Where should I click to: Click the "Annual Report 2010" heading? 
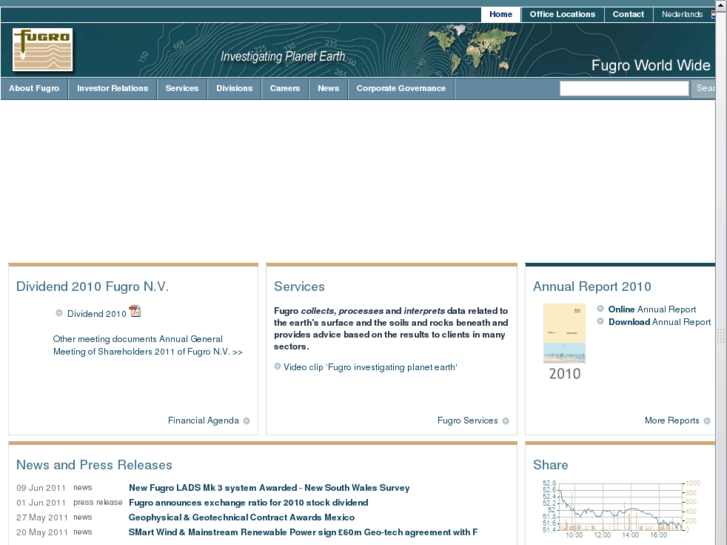tap(592, 287)
